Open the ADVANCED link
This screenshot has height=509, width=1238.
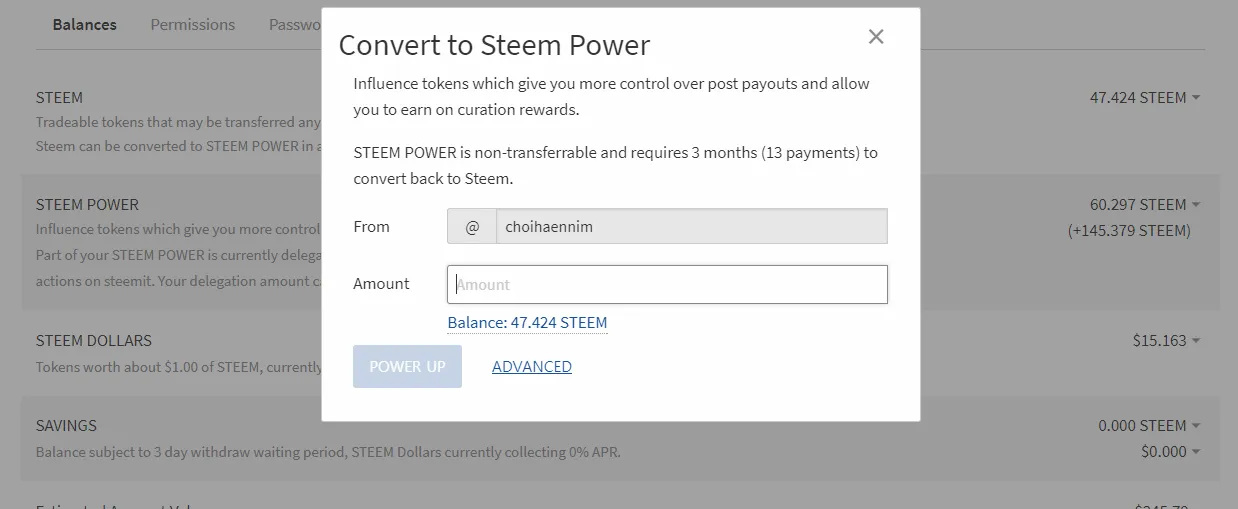[x=532, y=366]
